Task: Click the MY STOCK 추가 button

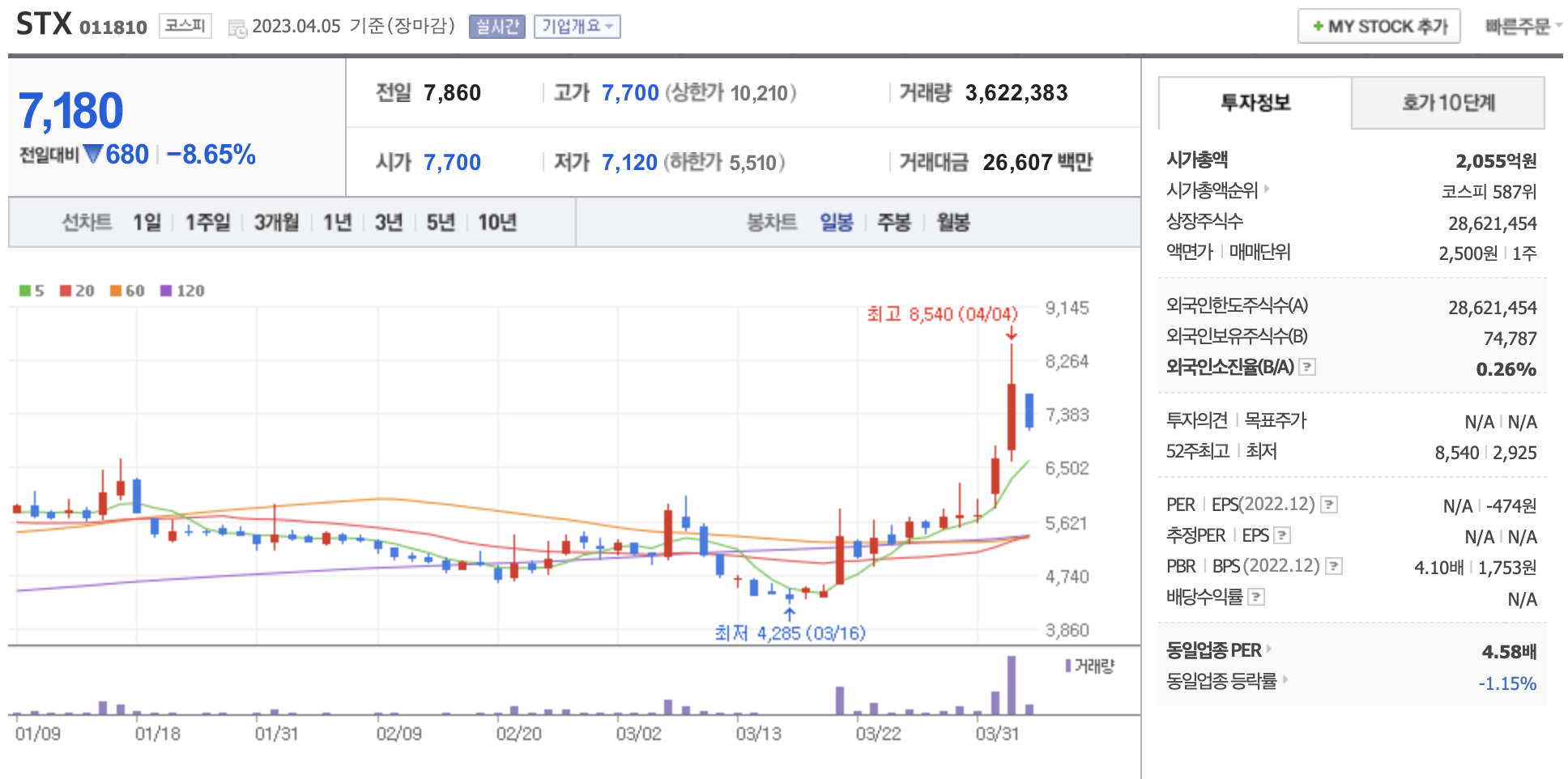Action: click(1378, 27)
